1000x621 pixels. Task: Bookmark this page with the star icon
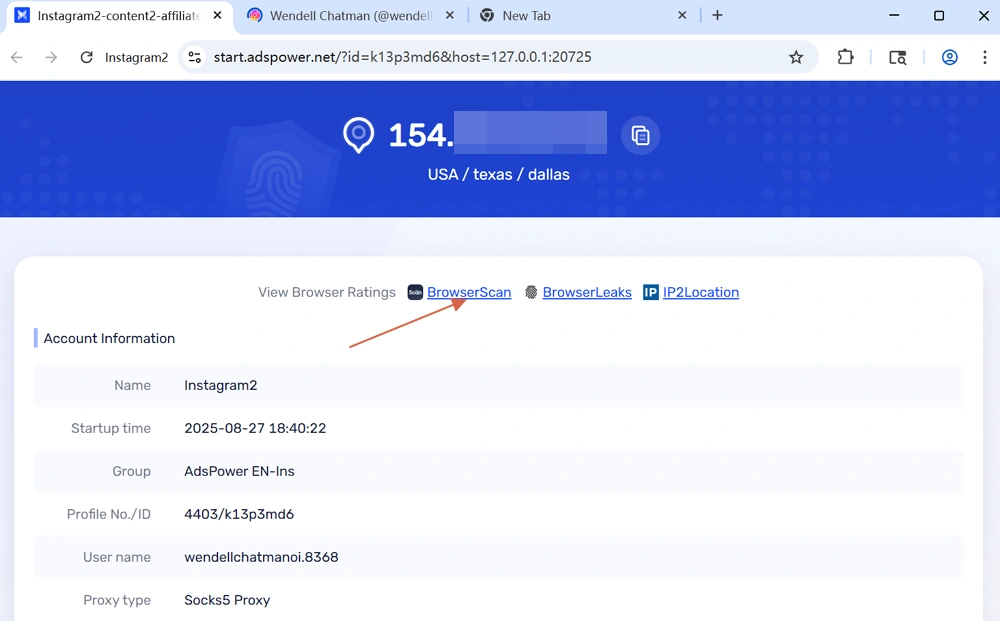[x=796, y=57]
